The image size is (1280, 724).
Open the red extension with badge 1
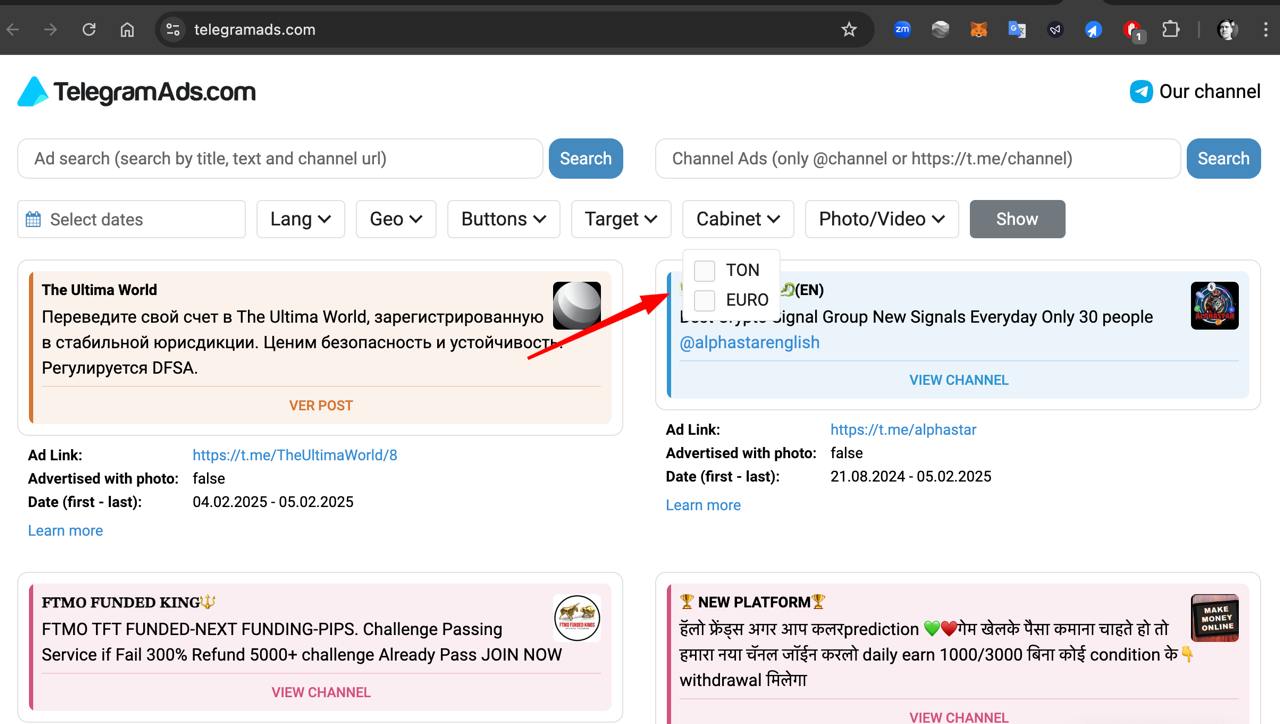tap(1133, 31)
